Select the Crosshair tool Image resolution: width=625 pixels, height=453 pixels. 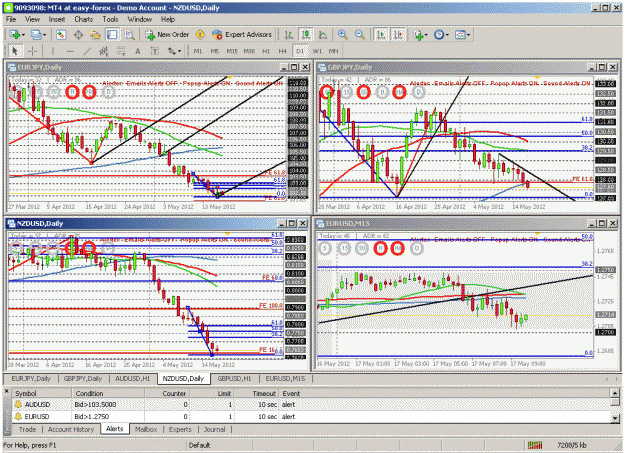tap(33, 51)
